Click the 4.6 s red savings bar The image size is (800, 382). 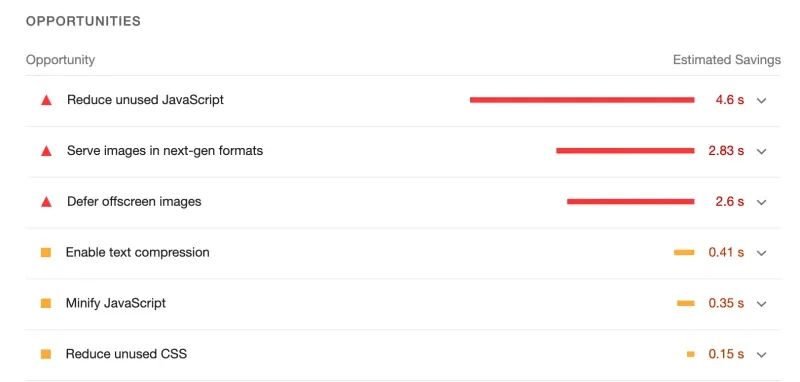click(x=582, y=100)
